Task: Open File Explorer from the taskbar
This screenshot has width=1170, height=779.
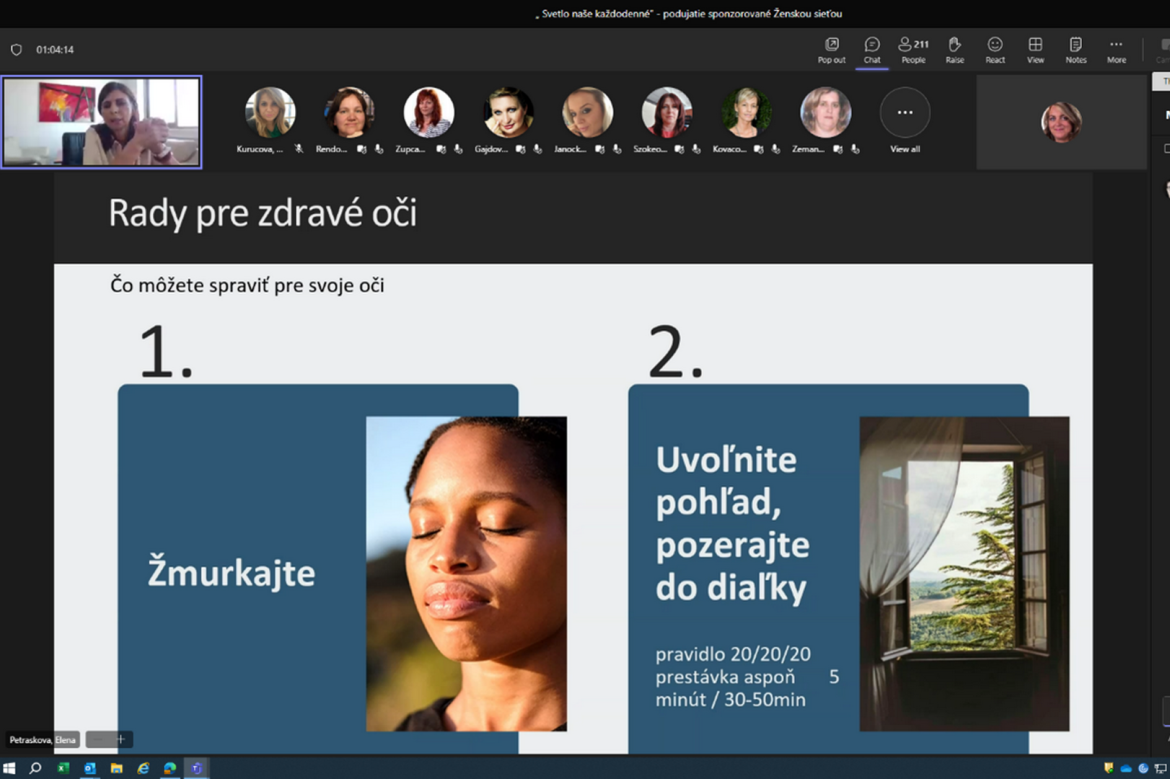Action: point(116,768)
